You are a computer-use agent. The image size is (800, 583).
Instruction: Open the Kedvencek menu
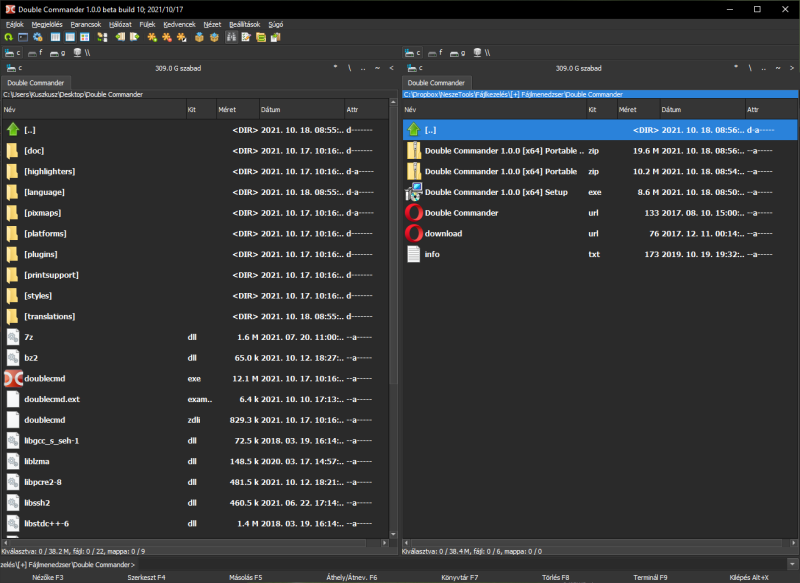(180, 24)
